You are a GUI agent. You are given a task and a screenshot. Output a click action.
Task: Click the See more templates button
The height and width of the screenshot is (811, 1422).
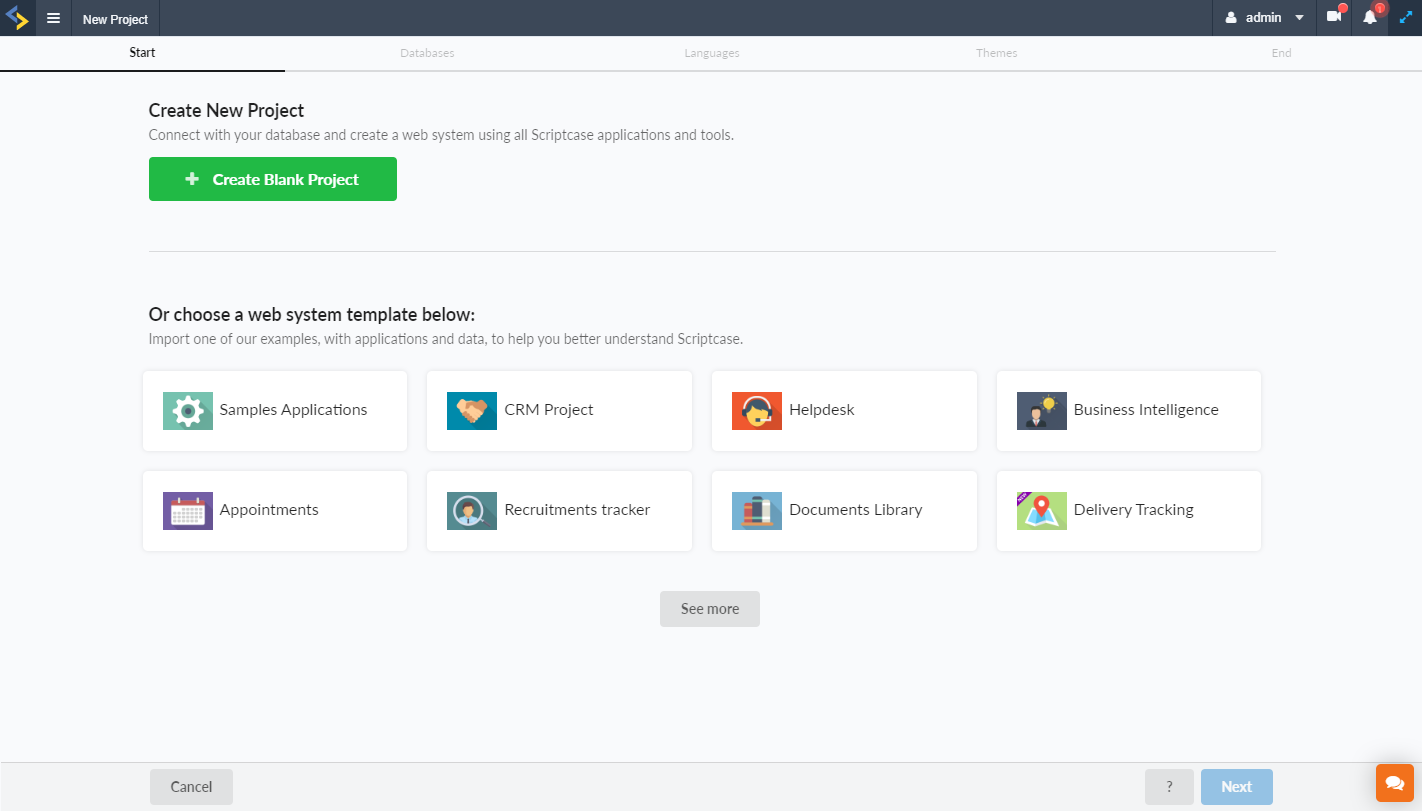(710, 609)
